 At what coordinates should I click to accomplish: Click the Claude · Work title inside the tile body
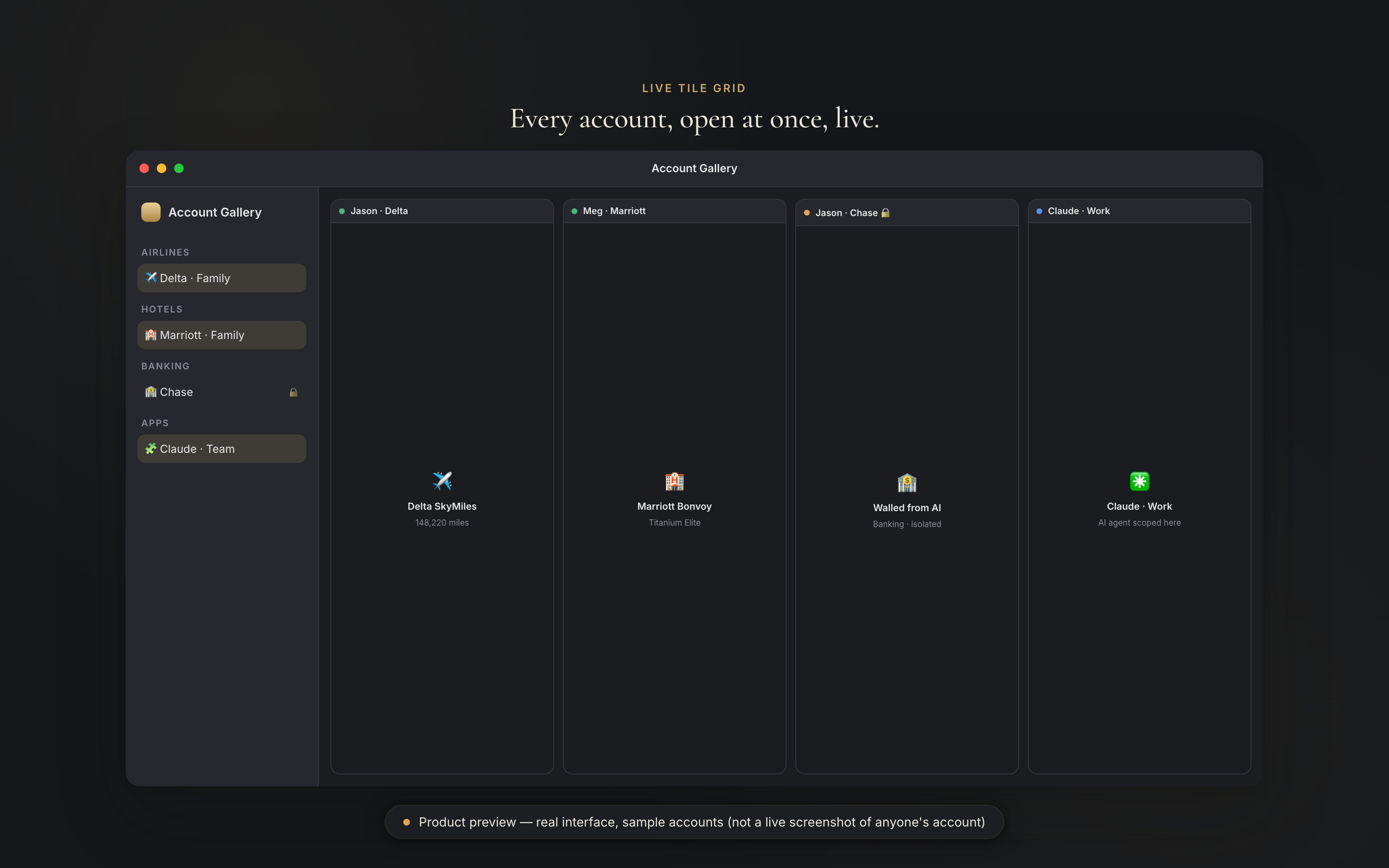[x=1139, y=506]
